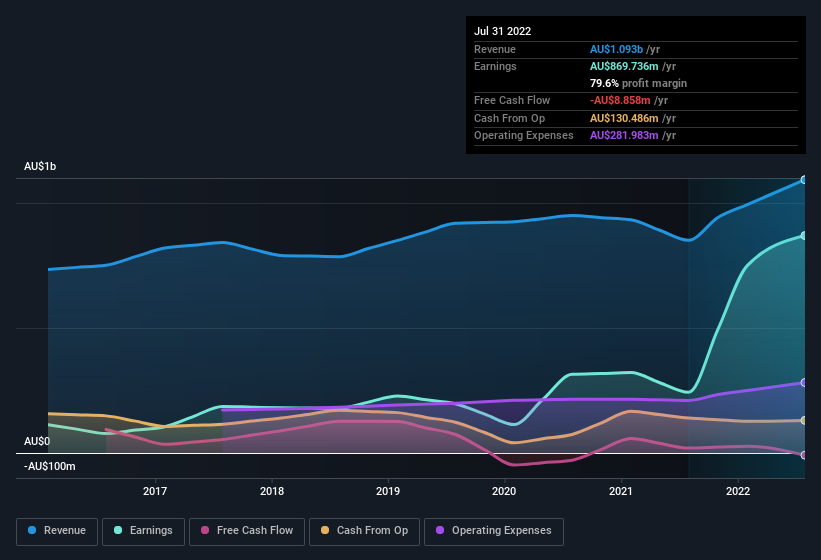Click the -AU$8.858m free cash flow value
The image size is (821, 560).
620,100
